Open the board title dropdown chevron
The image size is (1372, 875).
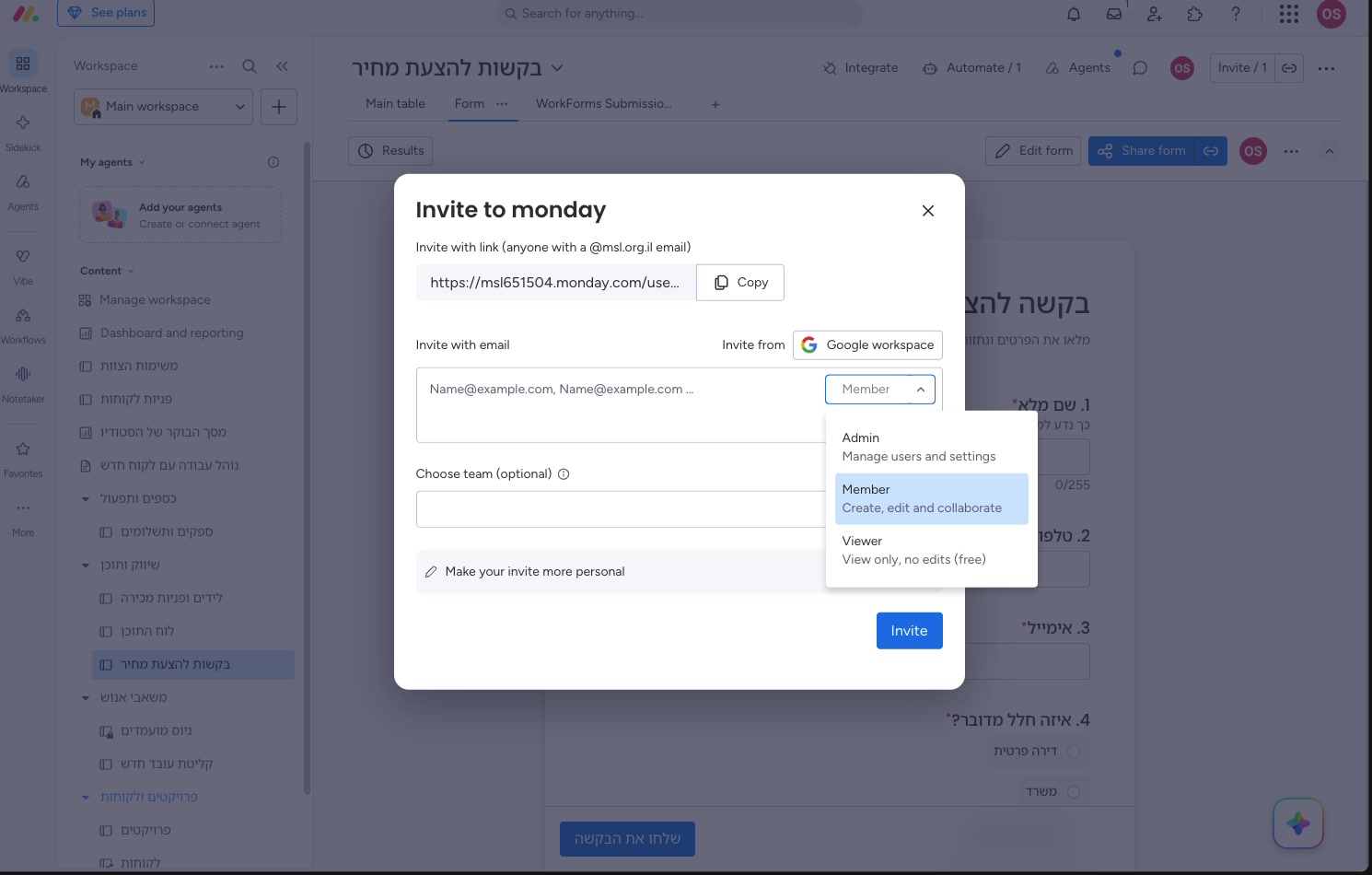tap(557, 68)
